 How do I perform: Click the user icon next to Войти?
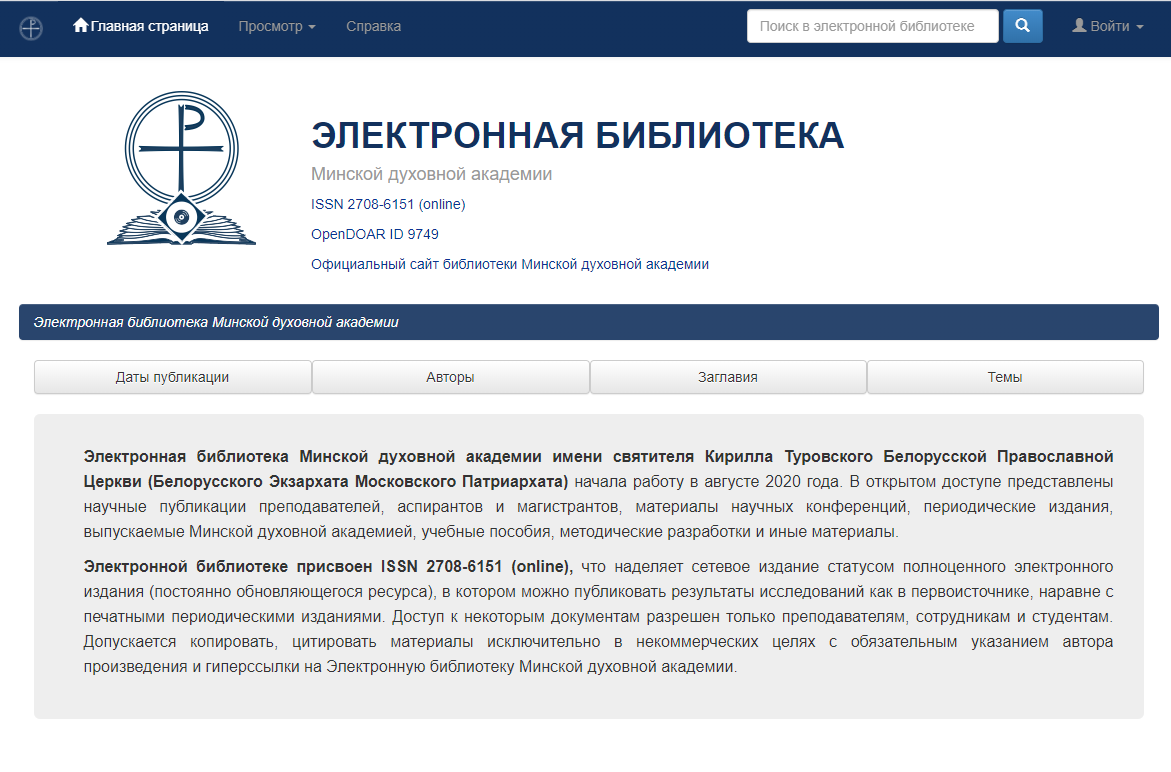tap(1079, 25)
